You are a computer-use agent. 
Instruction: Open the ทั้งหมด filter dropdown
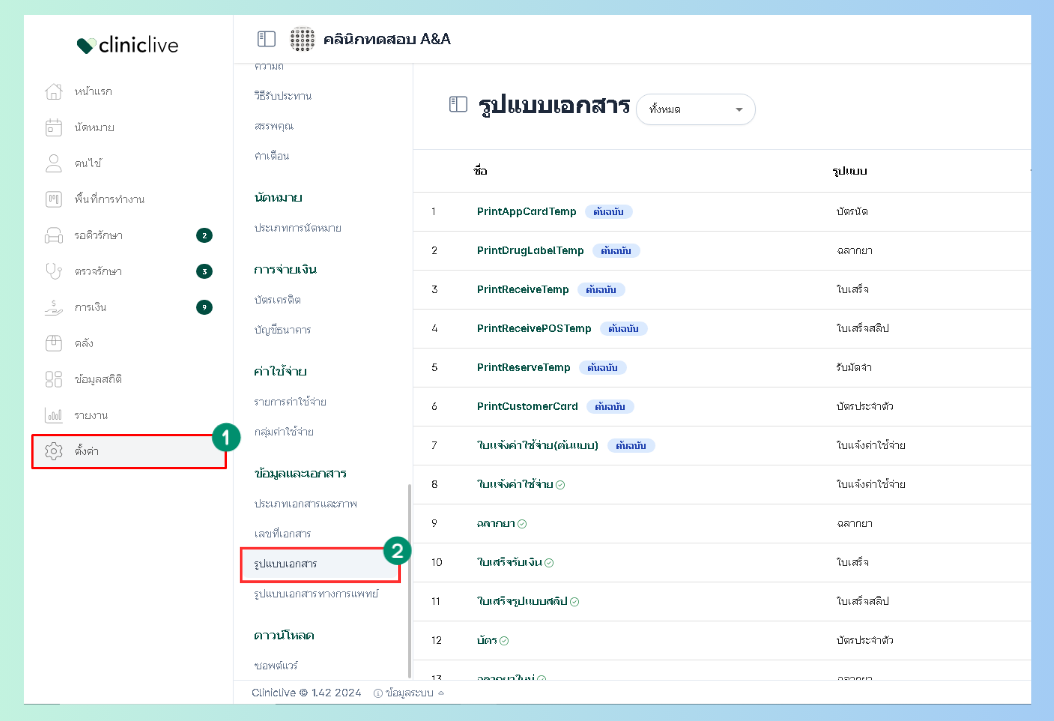(696, 109)
